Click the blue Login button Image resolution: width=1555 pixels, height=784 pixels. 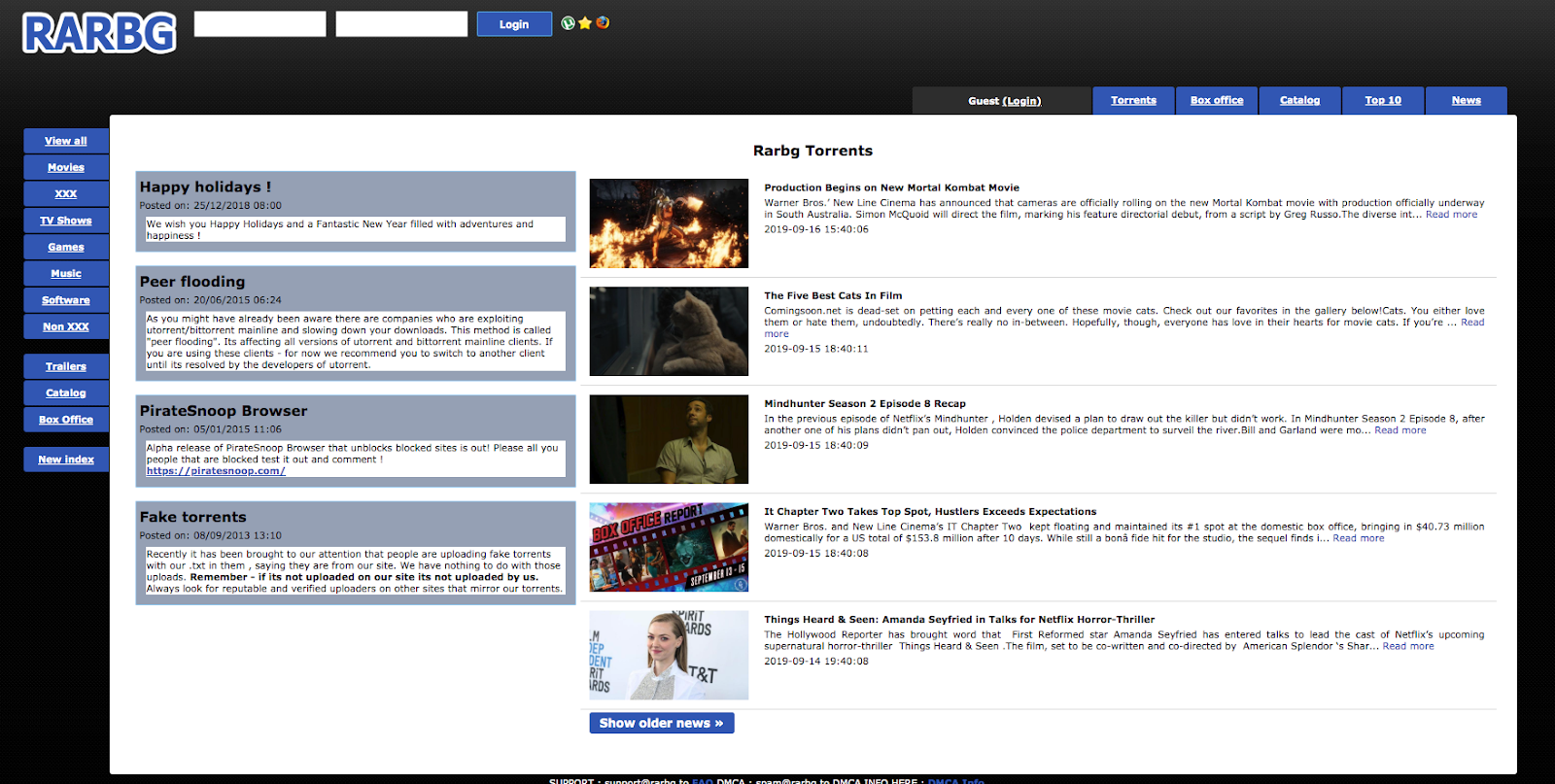click(514, 24)
